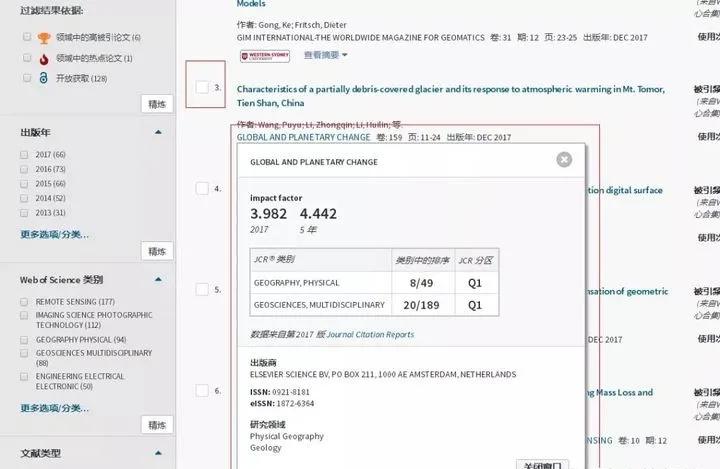The height and width of the screenshot is (469, 720).
Task: Click eISSN 1872-6364 text
Action: (x=282, y=403)
